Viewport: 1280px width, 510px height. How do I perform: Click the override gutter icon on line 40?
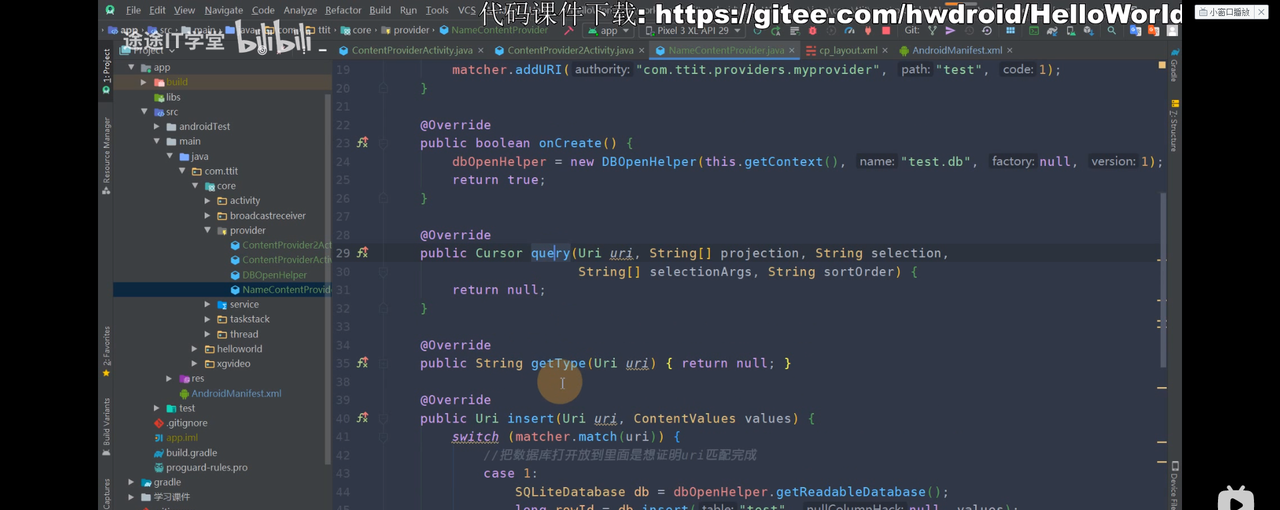click(x=362, y=418)
